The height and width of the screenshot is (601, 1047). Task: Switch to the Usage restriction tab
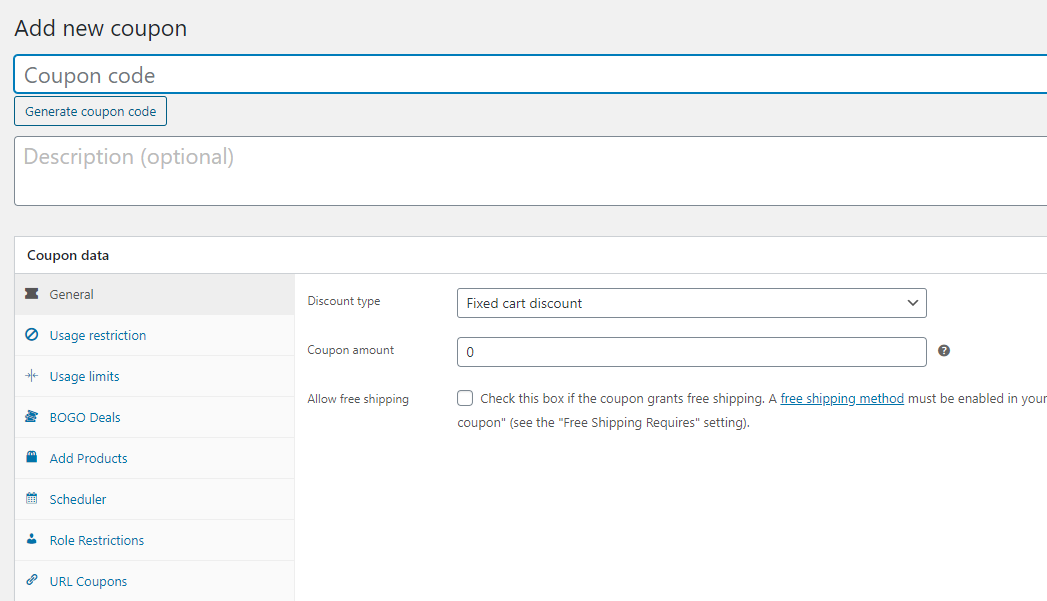pos(98,336)
